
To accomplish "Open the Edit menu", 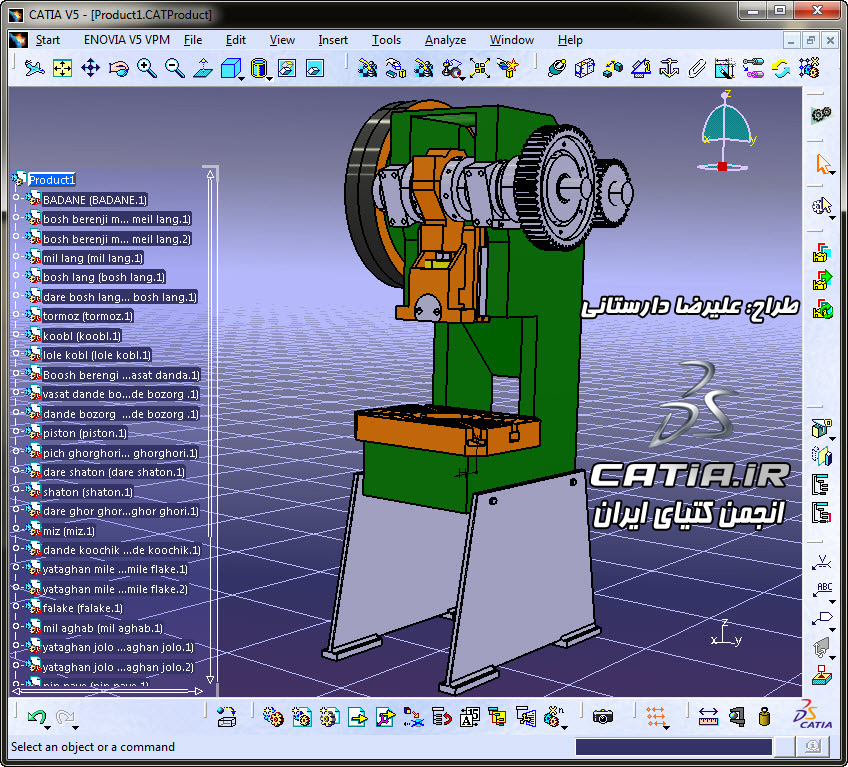I will 235,40.
